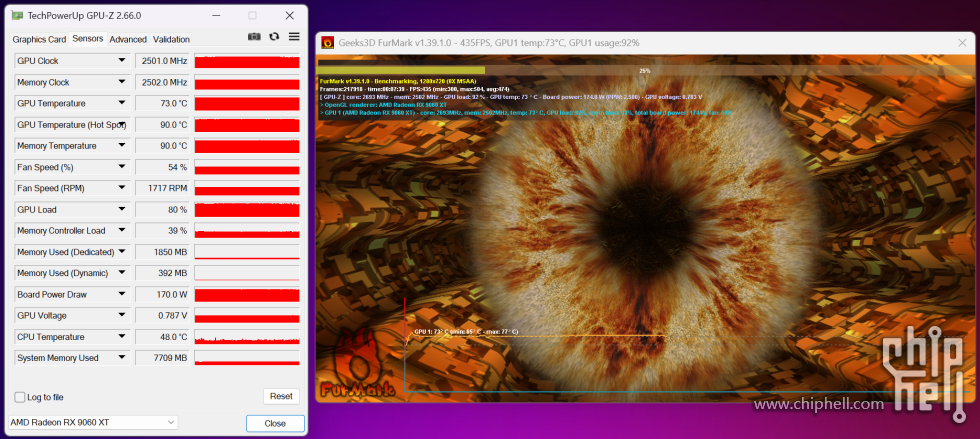Image resolution: width=980 pixels, height=439 pixels.
Task: Click the FurMark flame logo
Action: click(358, 363)
